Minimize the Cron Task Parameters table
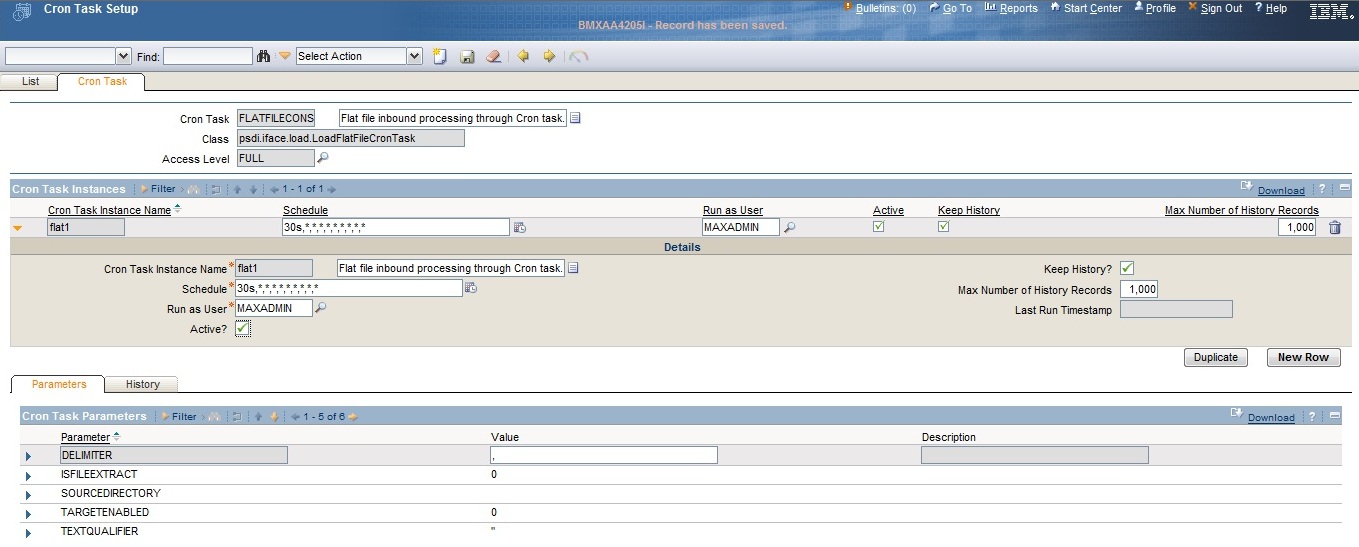 (x=1335, y=416)
